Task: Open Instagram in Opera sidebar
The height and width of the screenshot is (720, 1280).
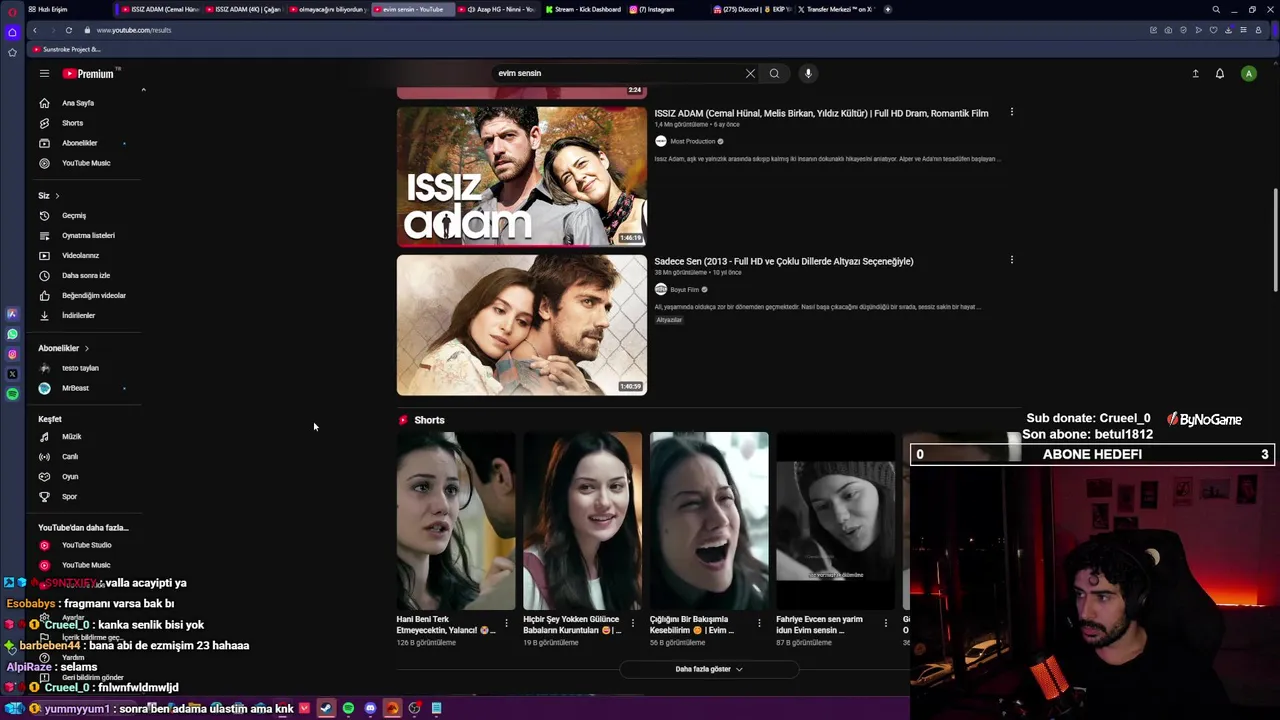Action: click(12, 354)
